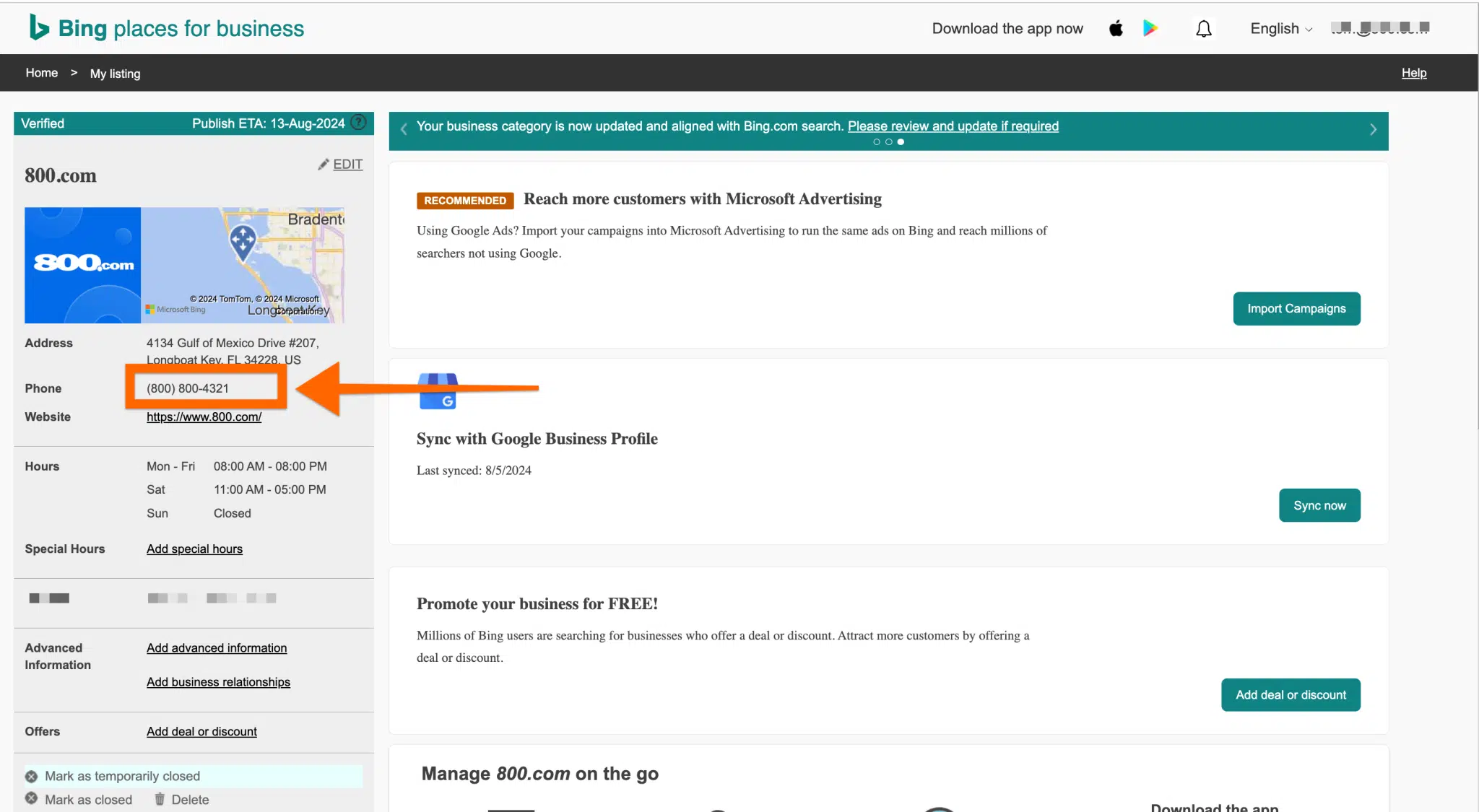Click the Verified status label
The width and height of the screenshot is (1479, 812).
[43, 123]
